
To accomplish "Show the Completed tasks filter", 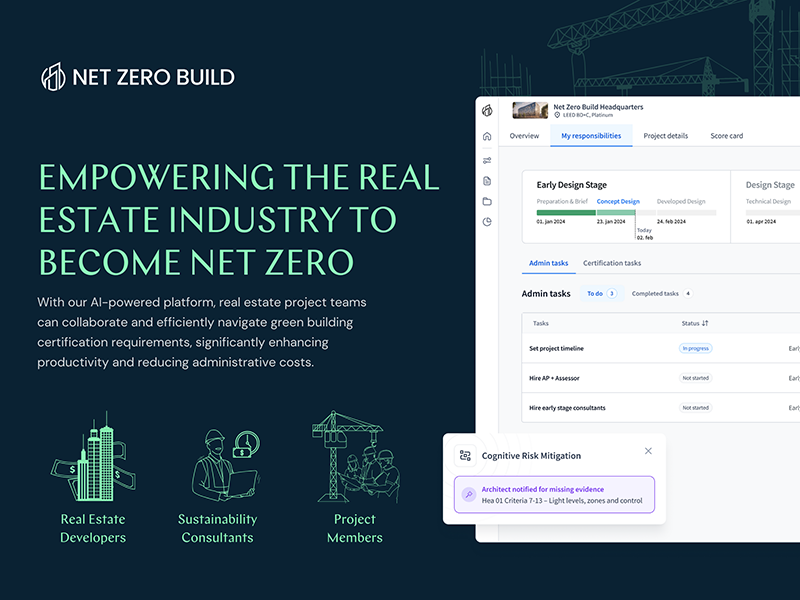I will 662,293.
